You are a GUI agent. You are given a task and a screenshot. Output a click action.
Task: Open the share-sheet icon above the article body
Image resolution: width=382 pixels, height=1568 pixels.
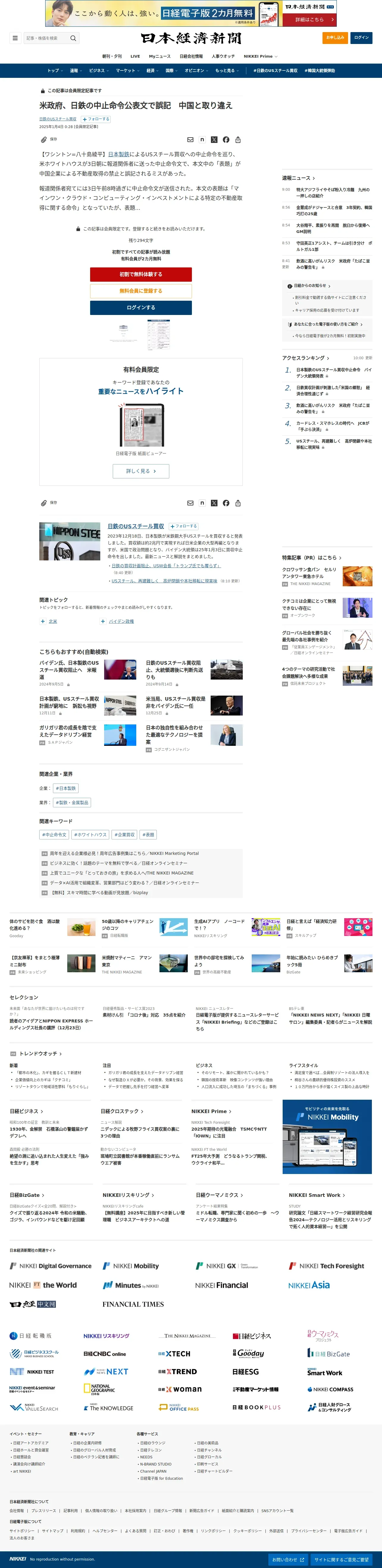[x=238, y=139]
